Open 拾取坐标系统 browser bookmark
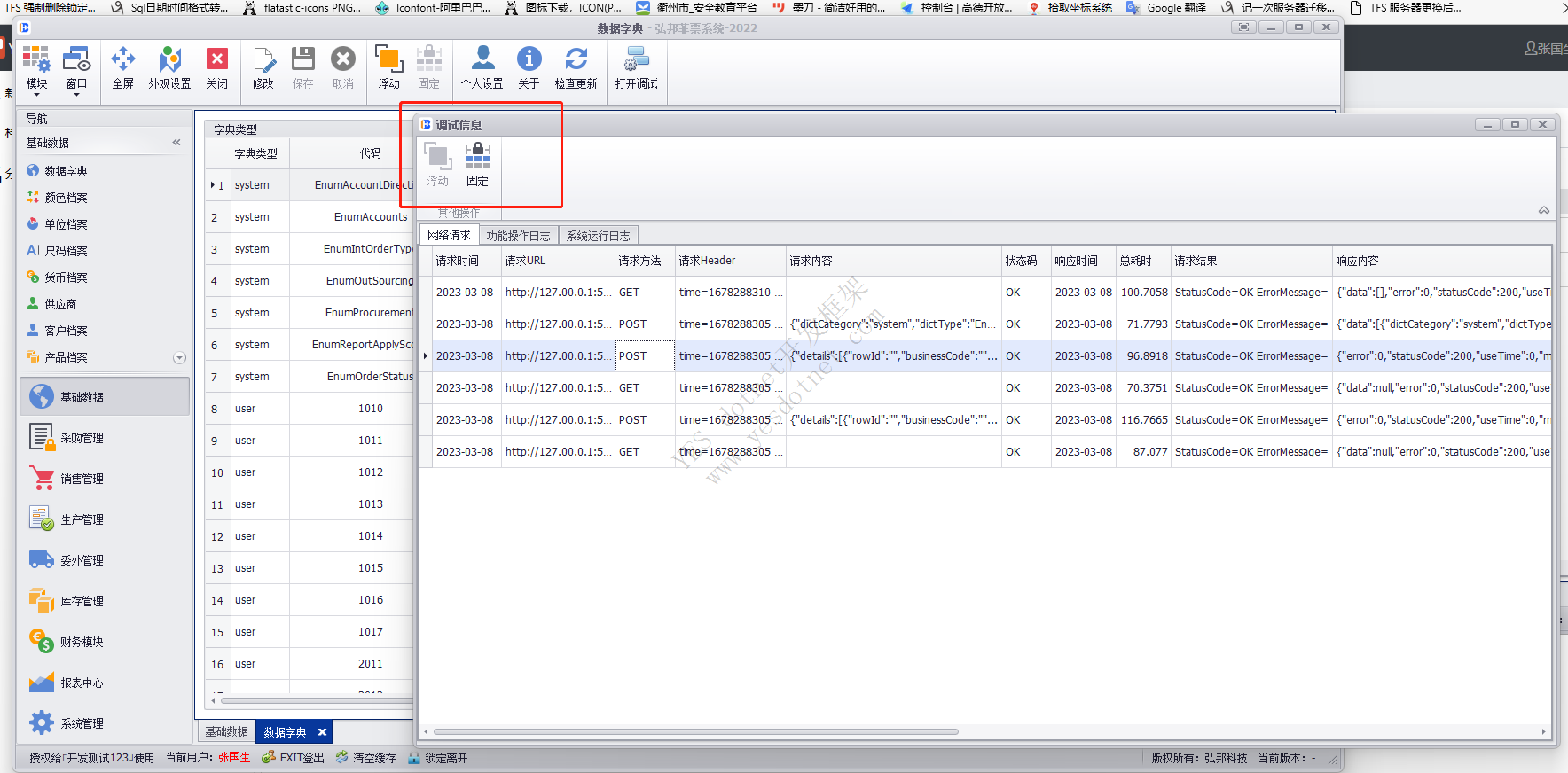 (1070, 8)
